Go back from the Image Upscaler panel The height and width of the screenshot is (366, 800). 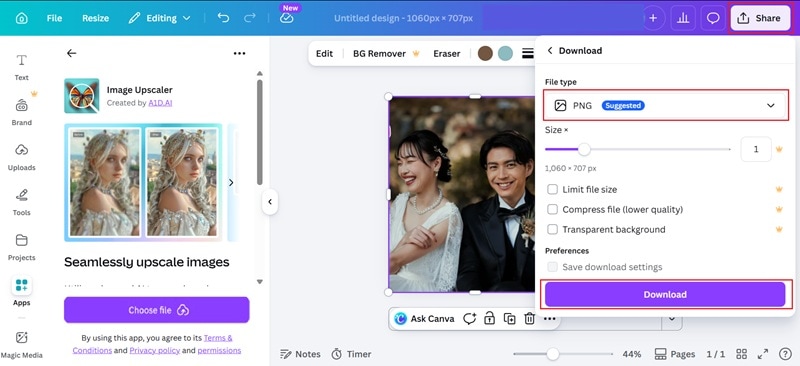pyautogui.click(x=71, y=53)
